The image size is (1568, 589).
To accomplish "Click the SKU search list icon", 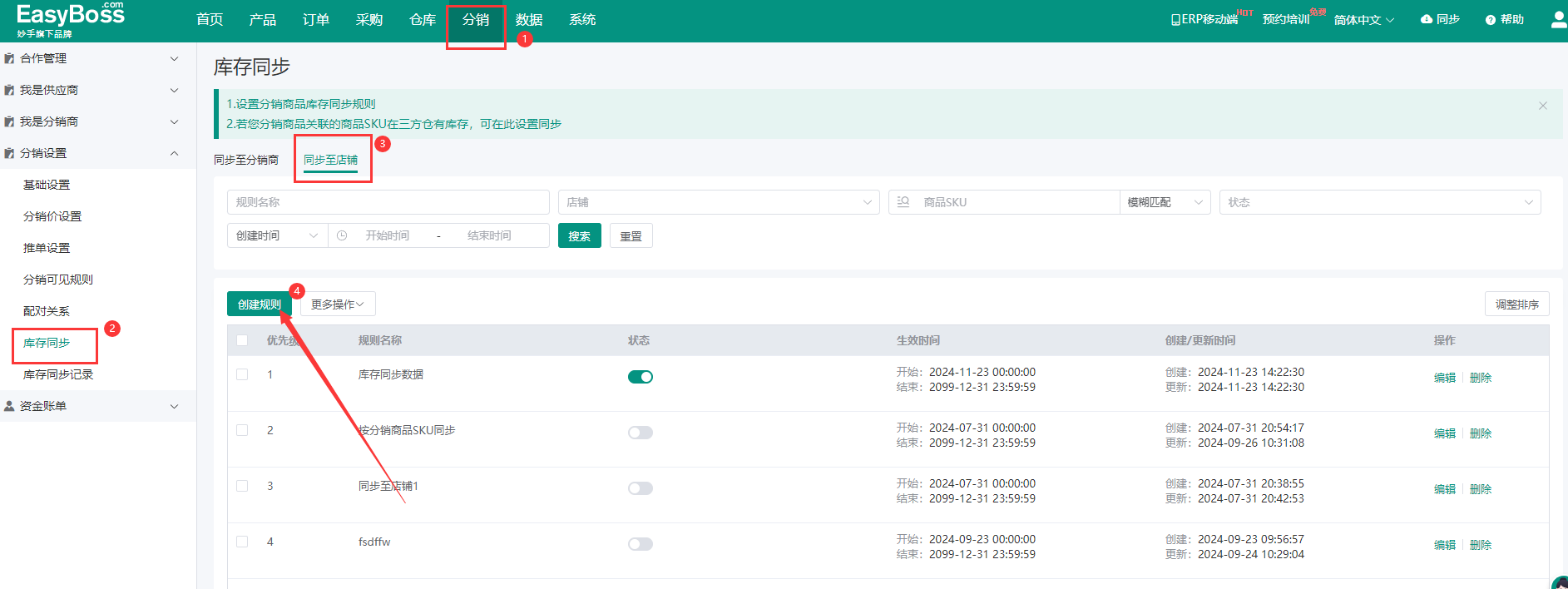I will coord(903,202).
